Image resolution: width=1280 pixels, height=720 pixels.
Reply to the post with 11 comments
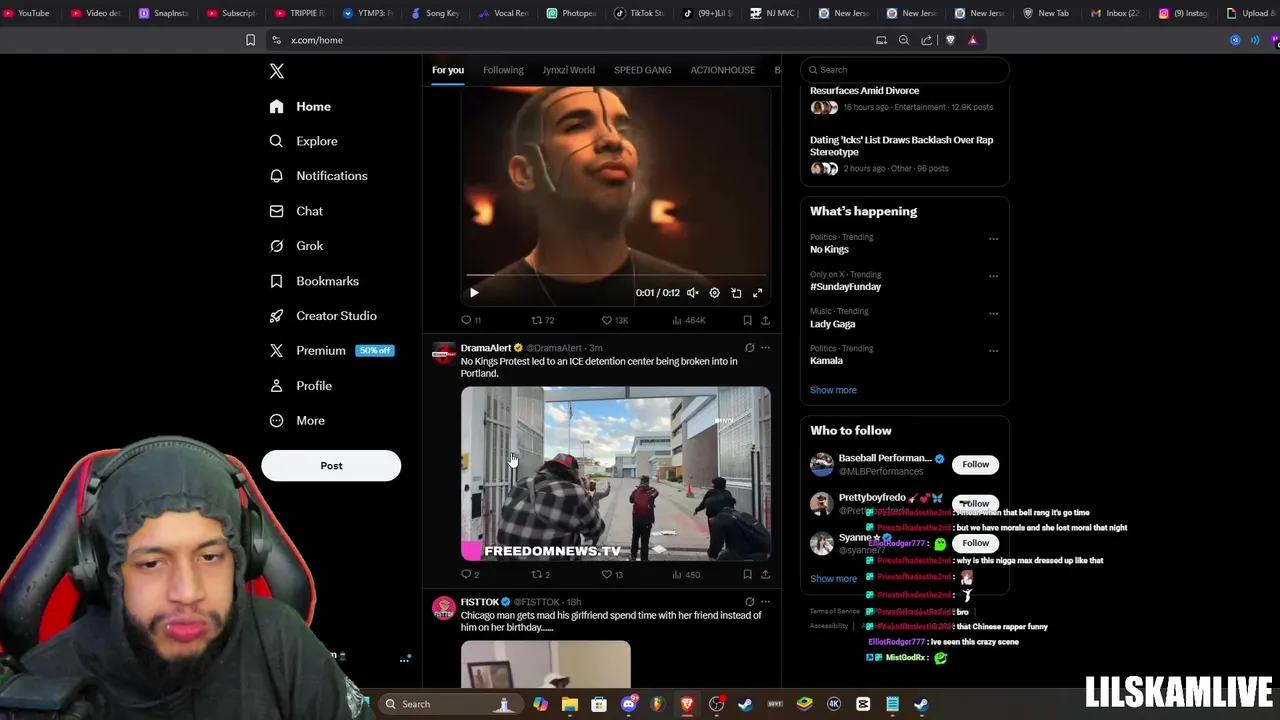(471, 320)
